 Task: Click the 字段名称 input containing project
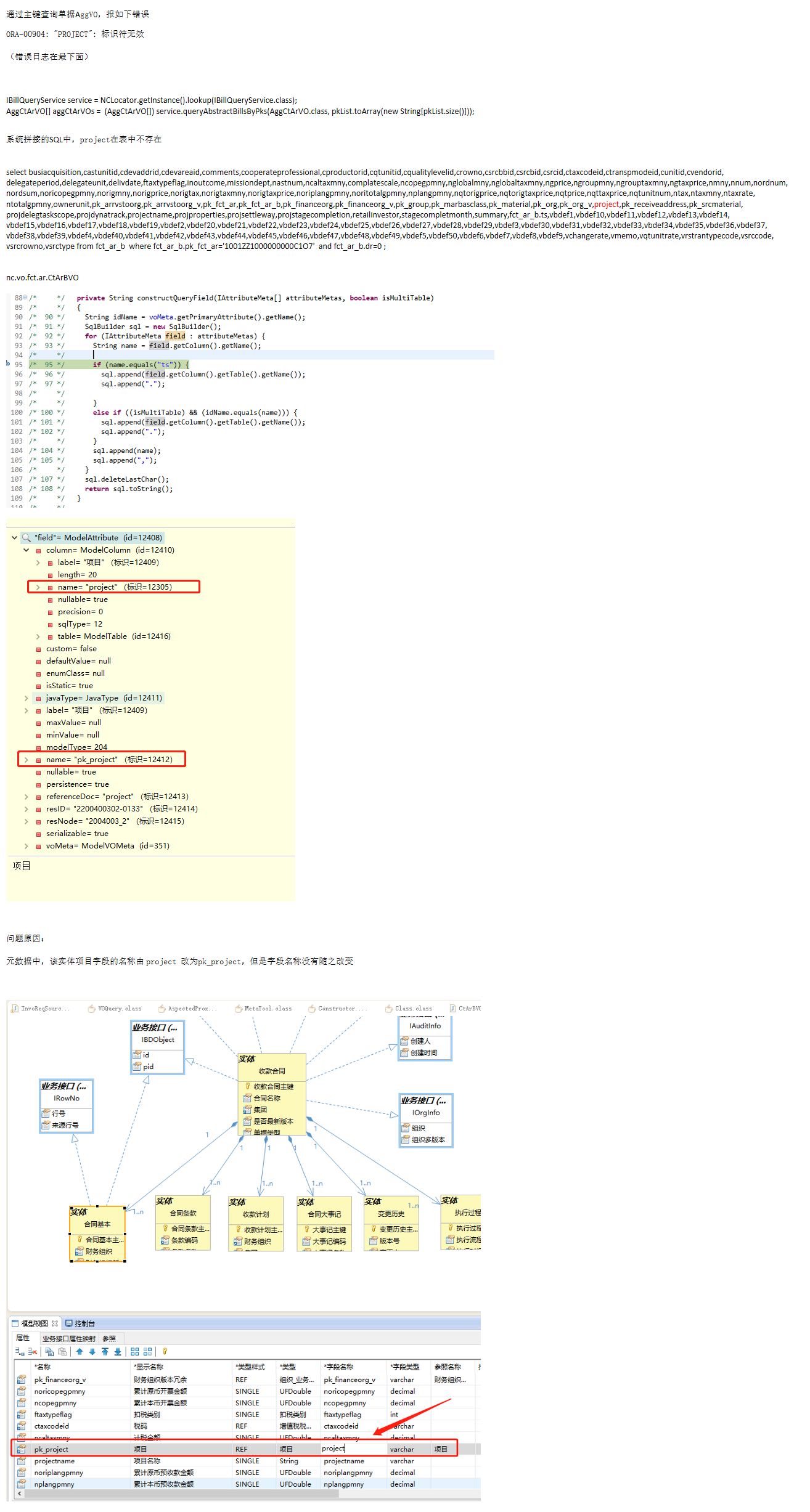354,1449
